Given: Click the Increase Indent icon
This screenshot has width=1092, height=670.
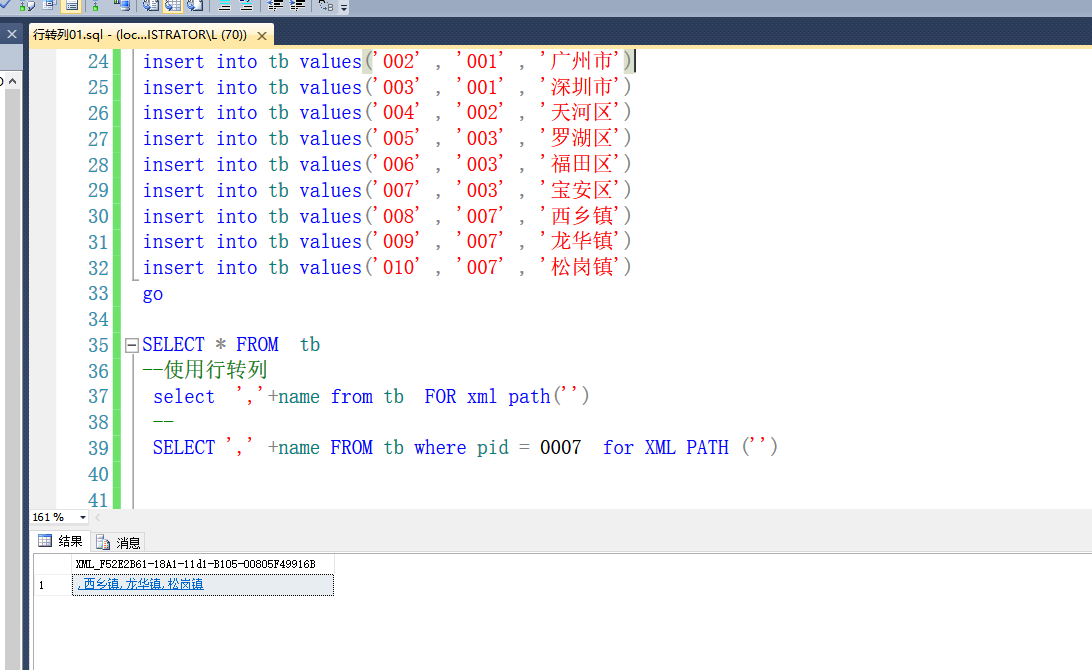Looking at the screenshot, I should point(297,5).
